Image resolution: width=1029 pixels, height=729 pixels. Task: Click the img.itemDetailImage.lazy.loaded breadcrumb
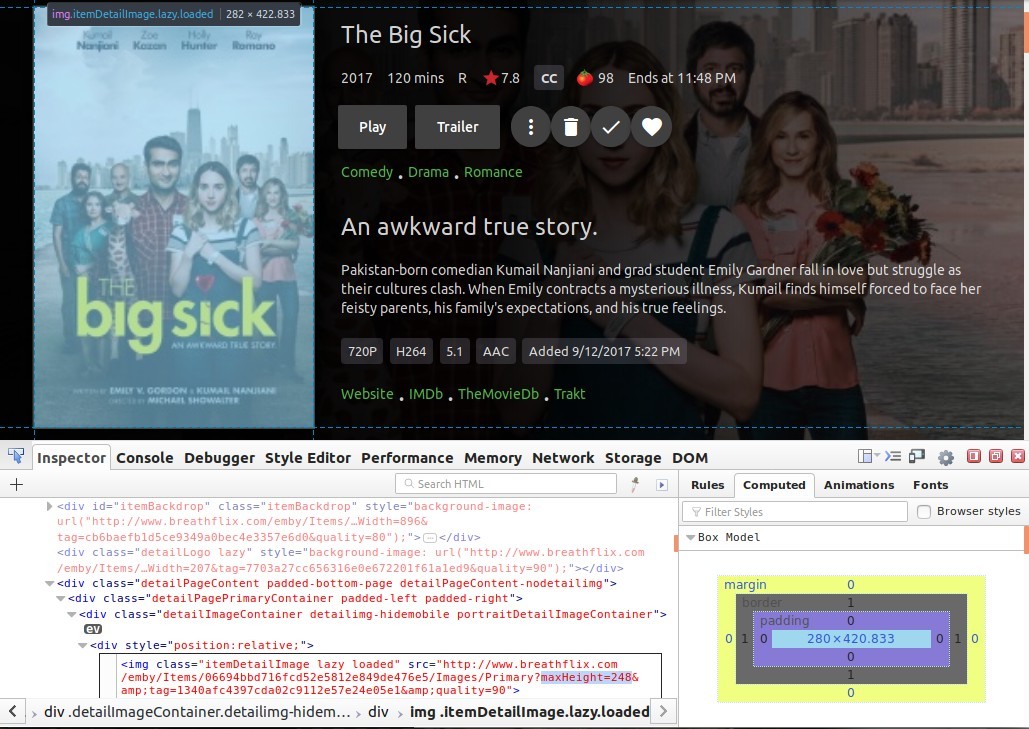tap(529, 712)
